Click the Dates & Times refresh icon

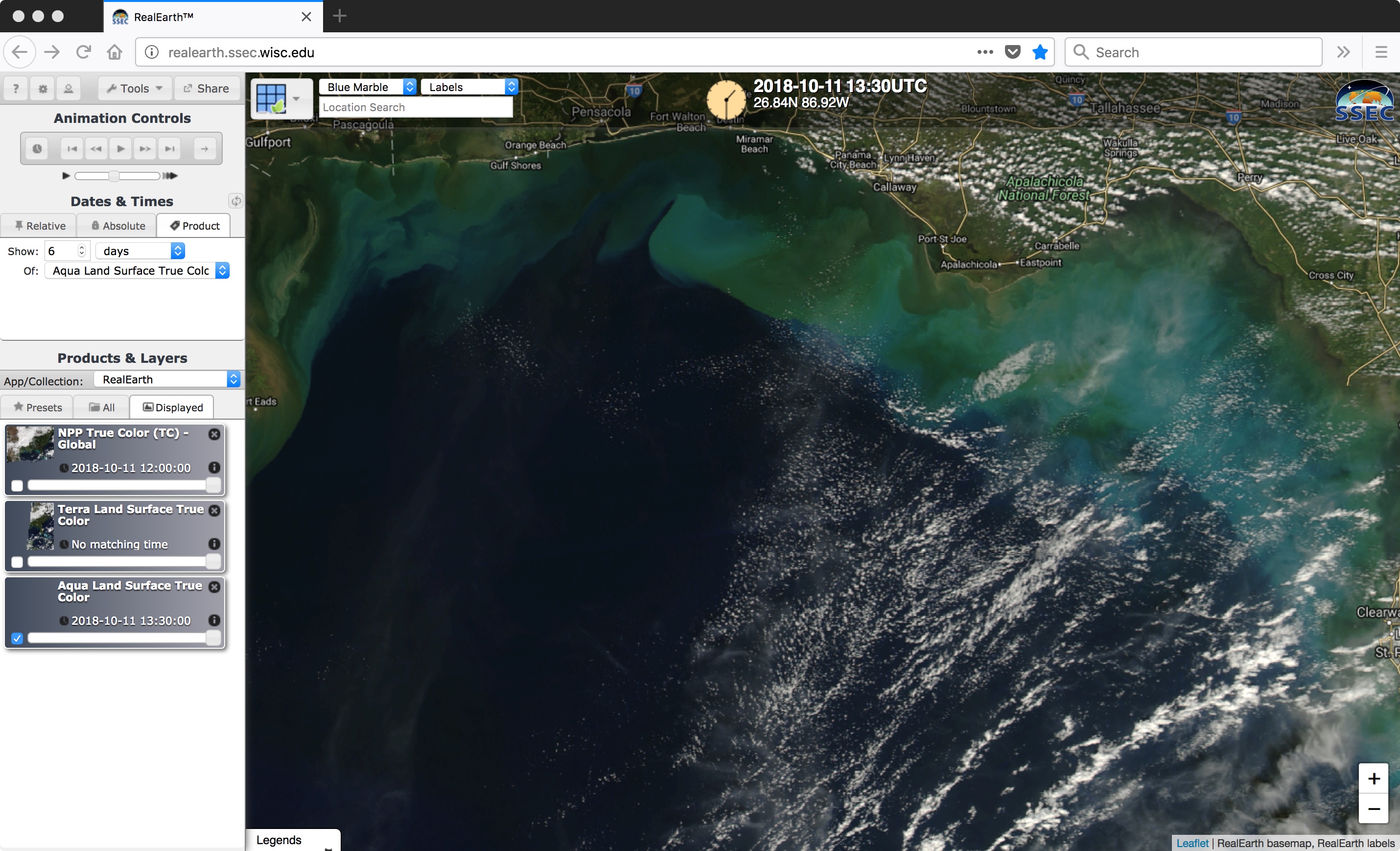point(235,201)
